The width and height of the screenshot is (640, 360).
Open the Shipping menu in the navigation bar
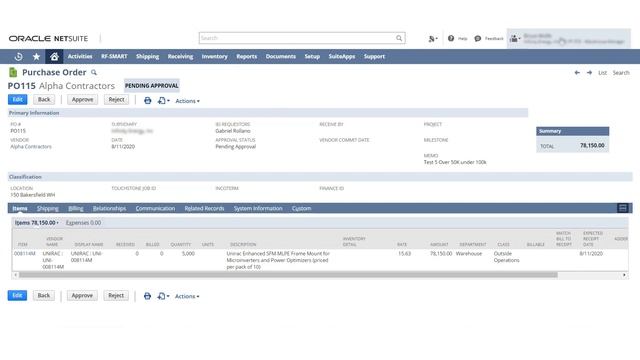click(x=147, y=56)
